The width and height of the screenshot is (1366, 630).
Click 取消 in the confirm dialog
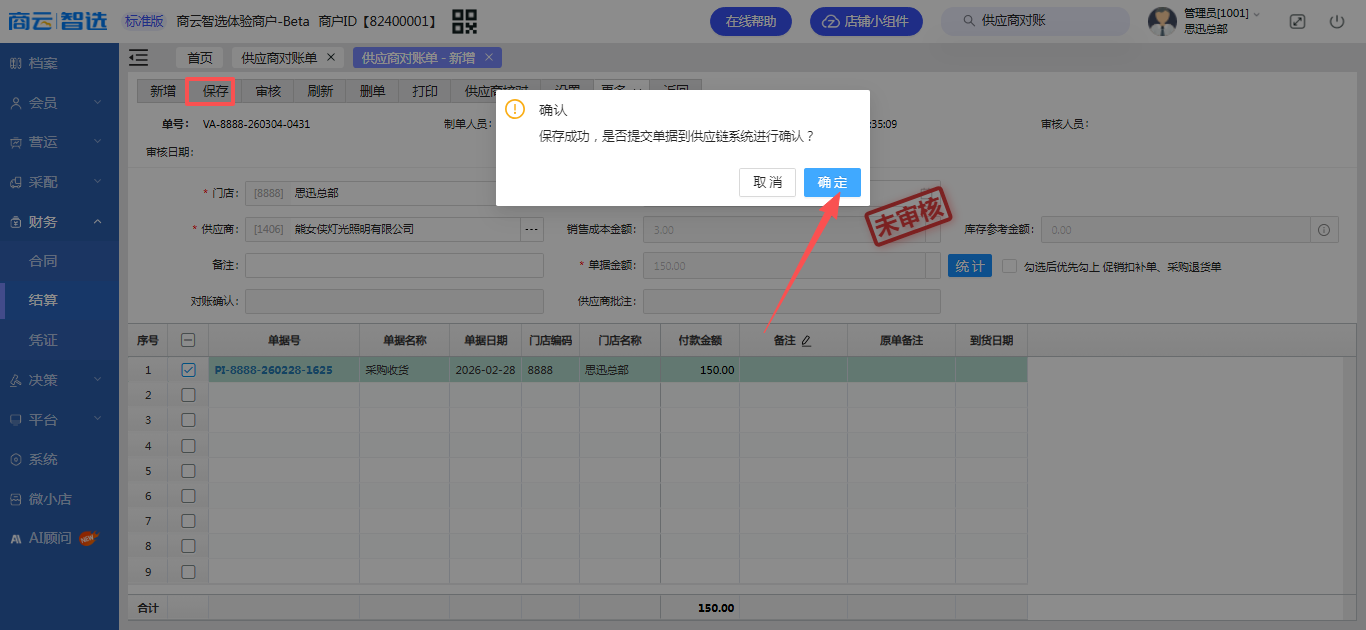pyautogui.click(x=767, y=182)
